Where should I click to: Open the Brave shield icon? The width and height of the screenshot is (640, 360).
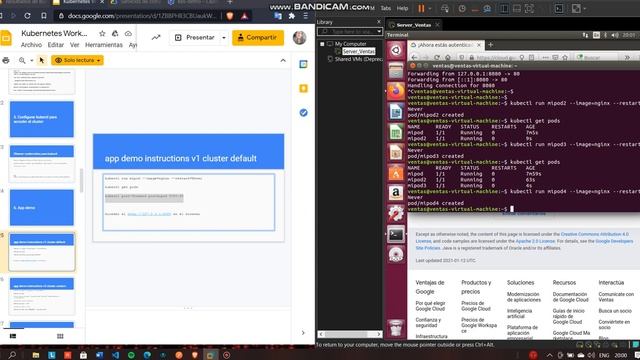230,16
